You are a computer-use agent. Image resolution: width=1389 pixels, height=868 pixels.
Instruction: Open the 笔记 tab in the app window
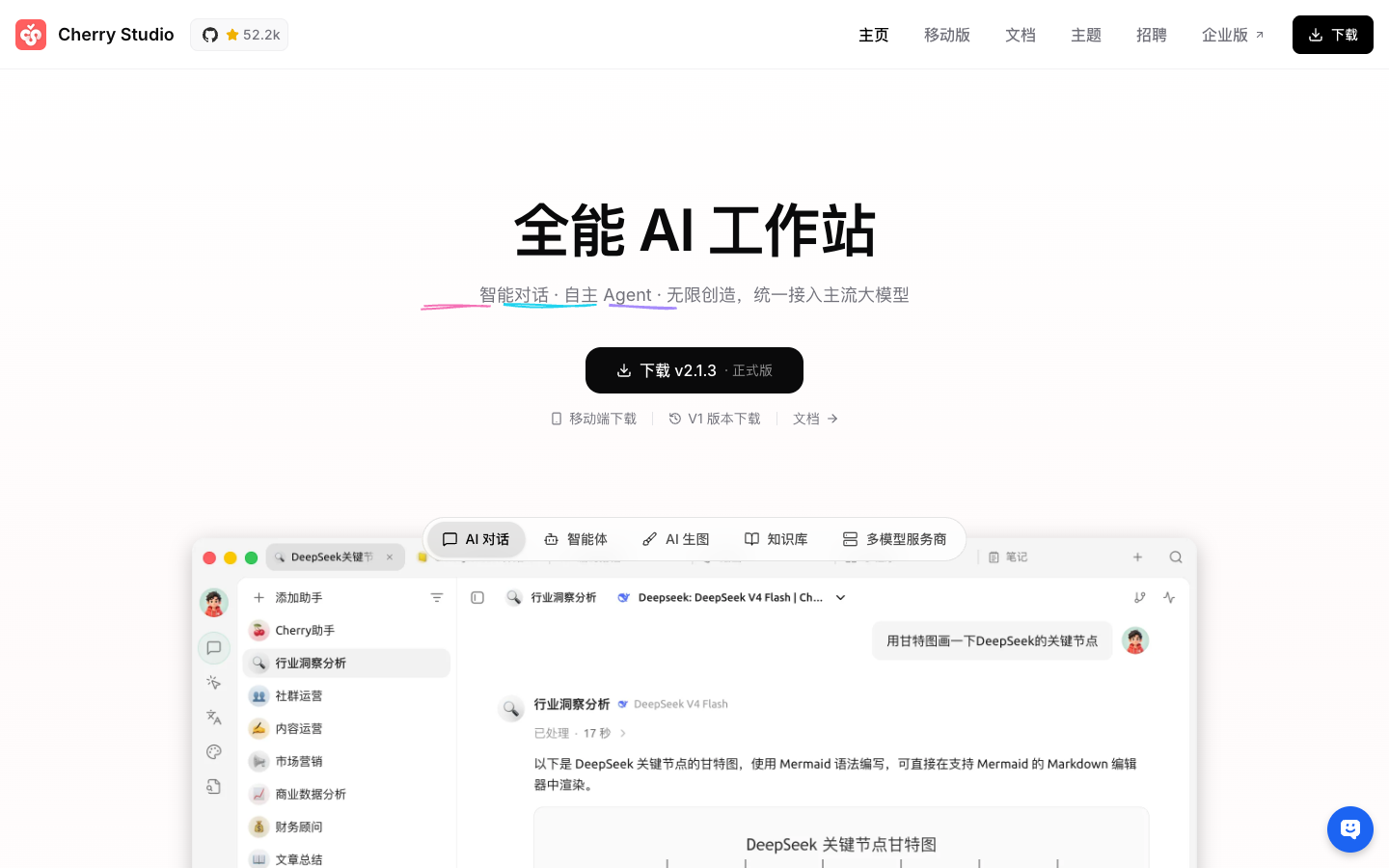click(x=1008, y=557)
